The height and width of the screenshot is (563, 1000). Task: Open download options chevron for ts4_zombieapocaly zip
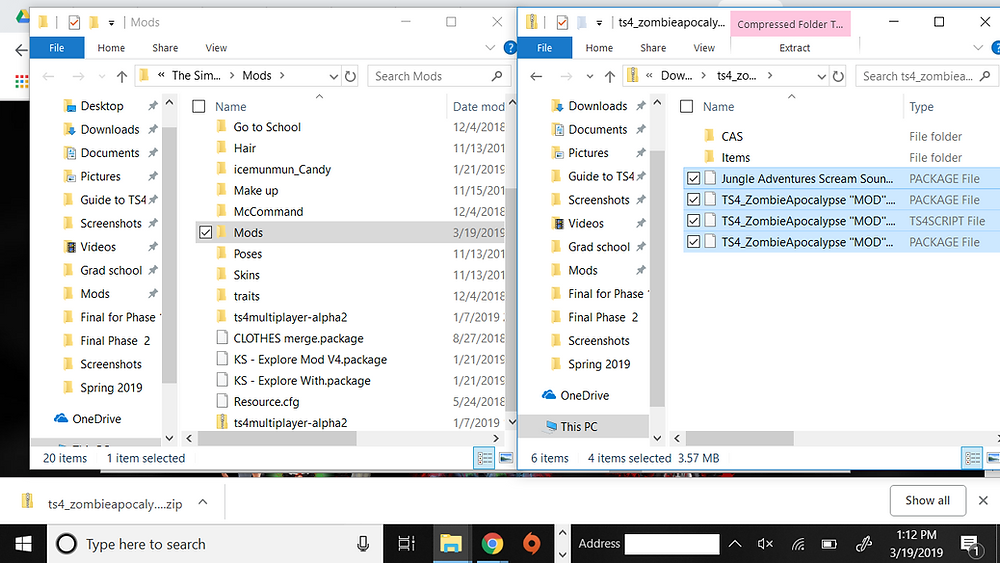coord(203,502)
